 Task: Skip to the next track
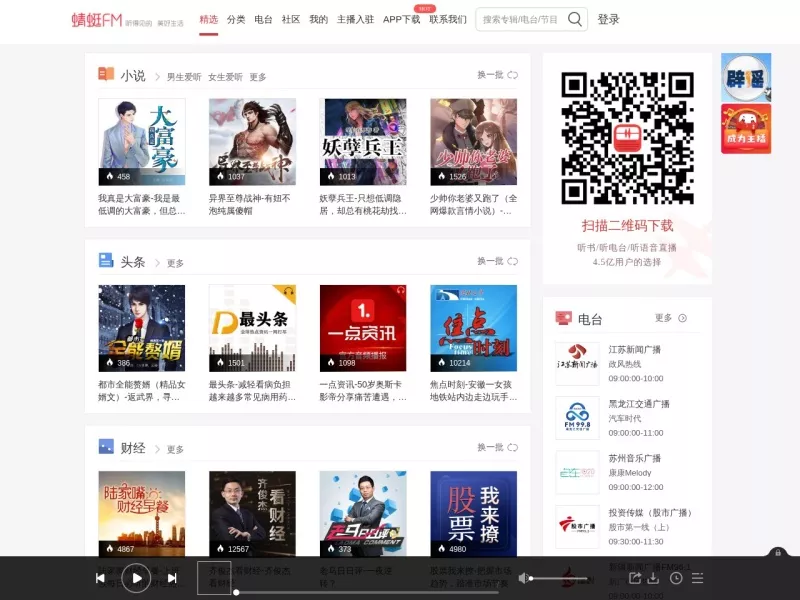pyautogui.click(x=172, y=578)
